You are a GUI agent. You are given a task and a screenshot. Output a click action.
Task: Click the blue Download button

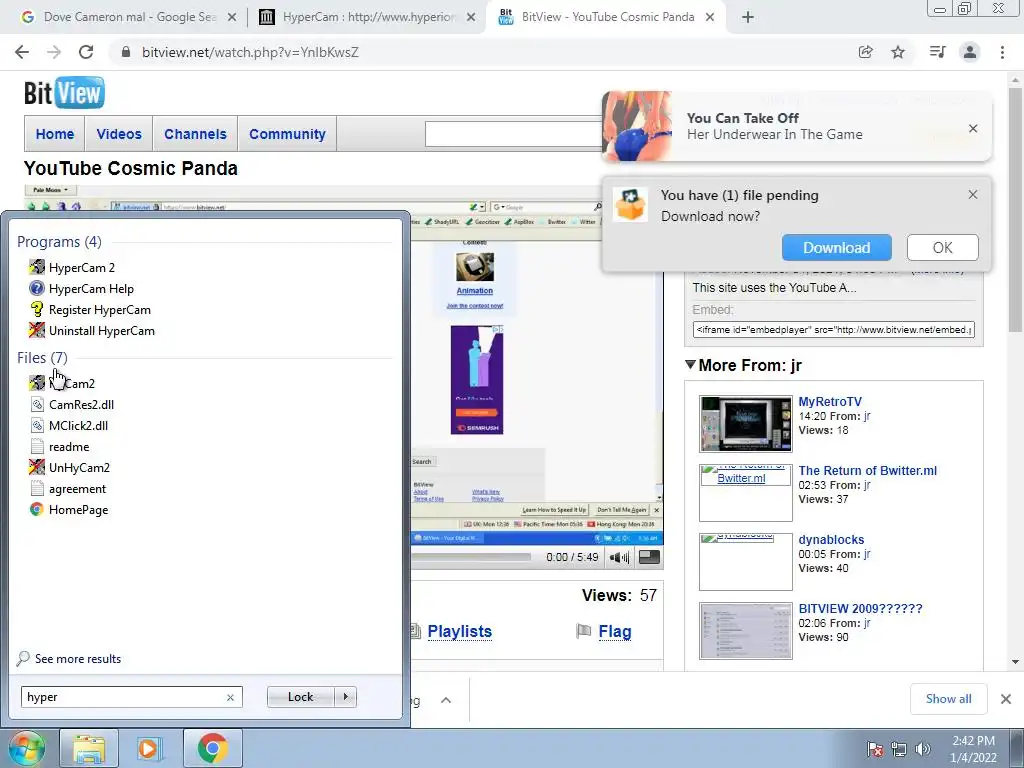coord(837,248)
